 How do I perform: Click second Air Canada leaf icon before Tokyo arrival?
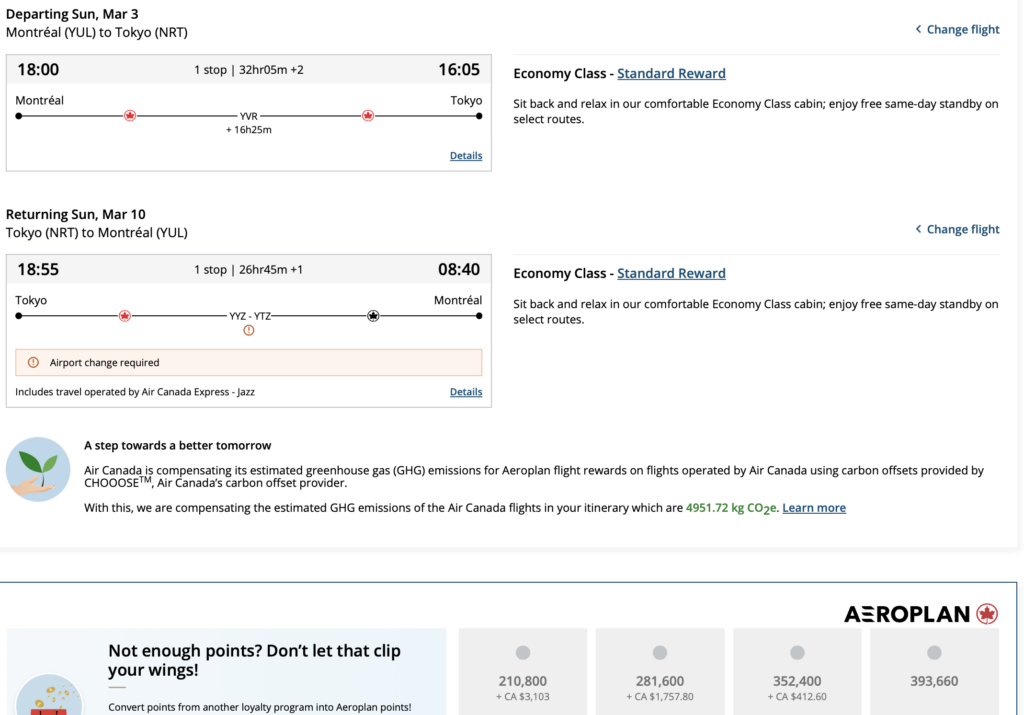368,116
